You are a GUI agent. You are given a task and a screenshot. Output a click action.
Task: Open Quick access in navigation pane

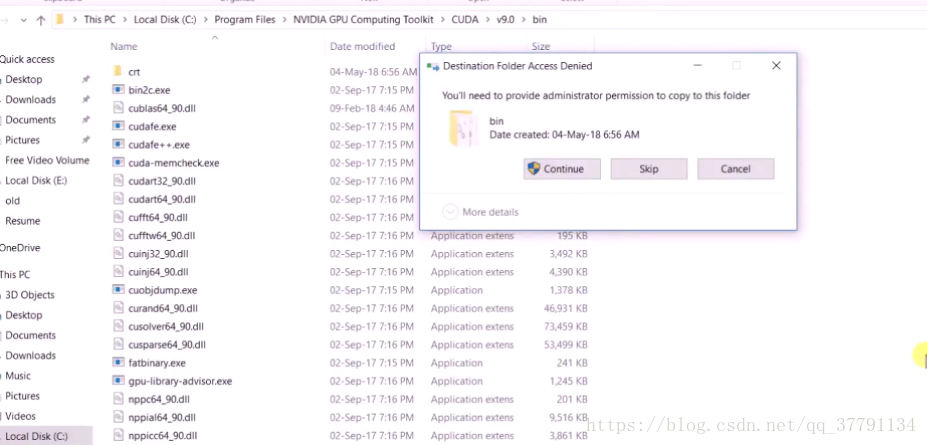[x=27, y=59]
